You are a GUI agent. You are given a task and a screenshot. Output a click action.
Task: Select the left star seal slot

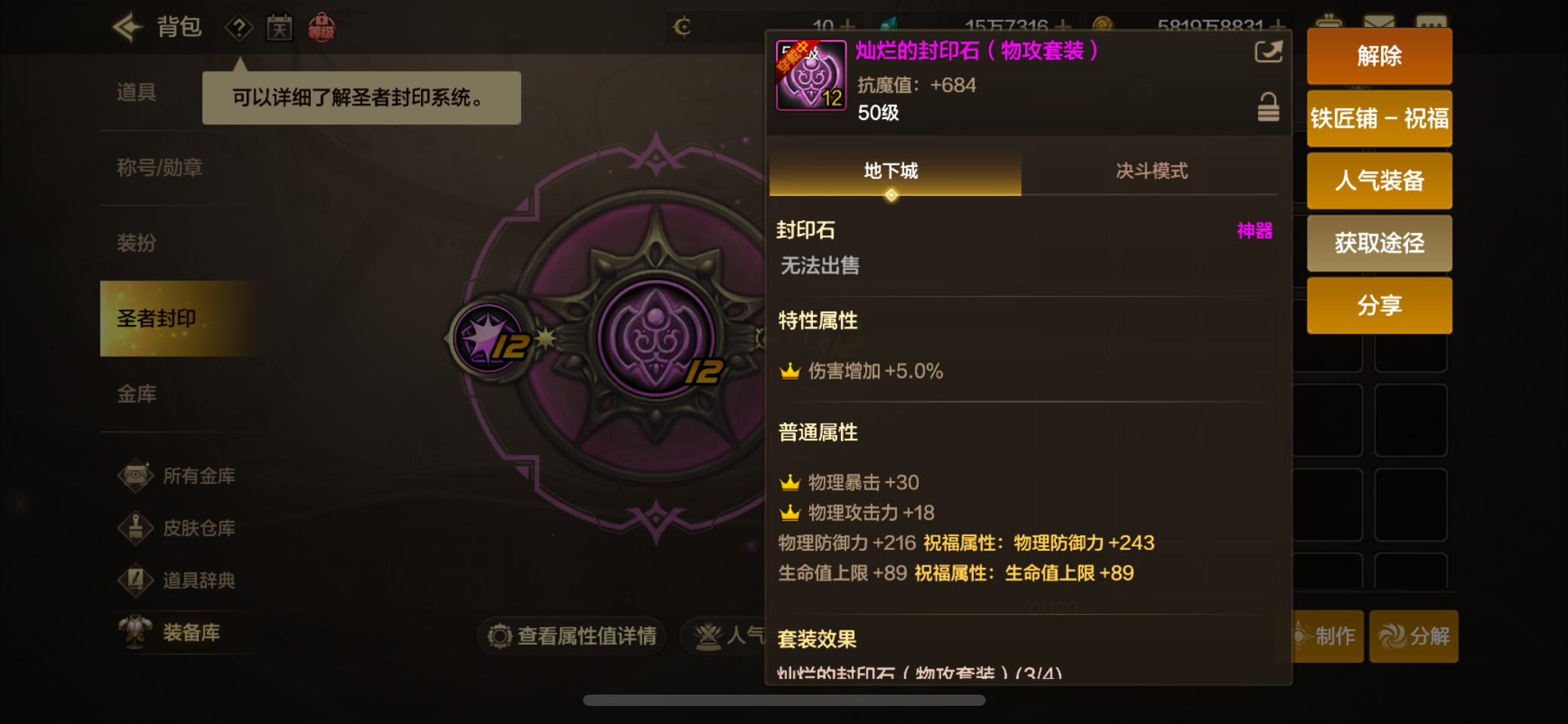(489, 339)
